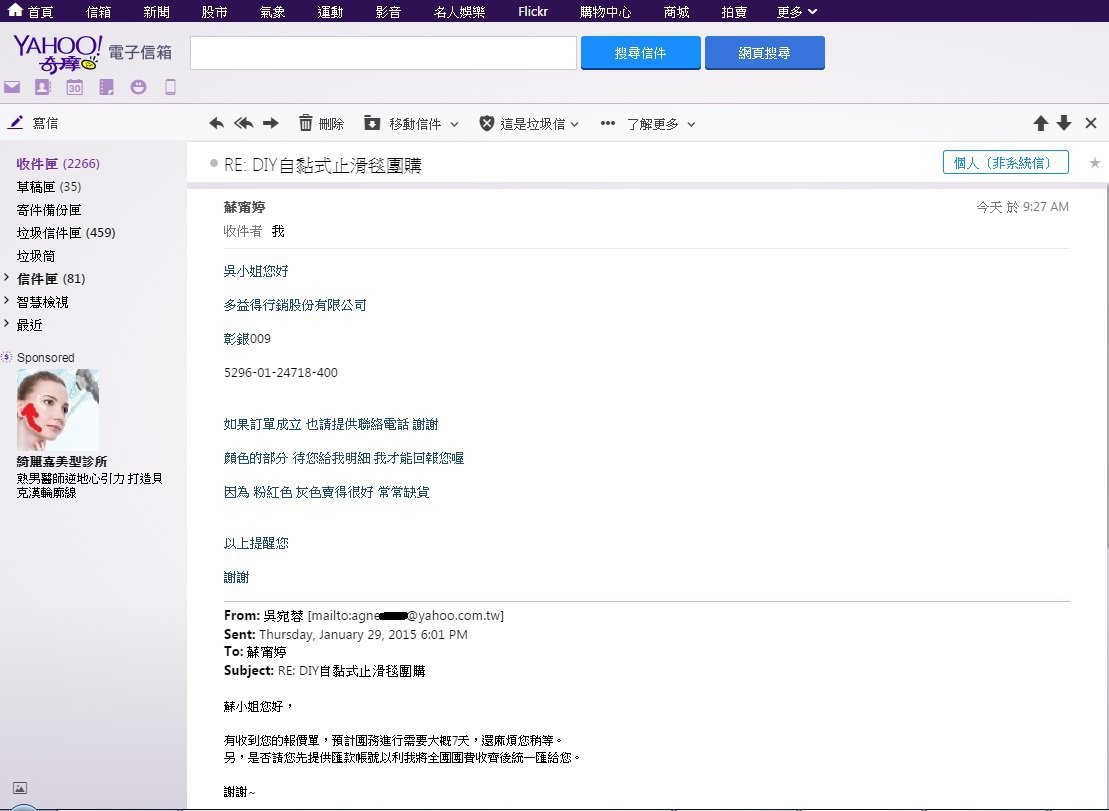The image size is (1109, 811).
Task: Click the 搜尋信件 button
Action: [x=640, y=53]
